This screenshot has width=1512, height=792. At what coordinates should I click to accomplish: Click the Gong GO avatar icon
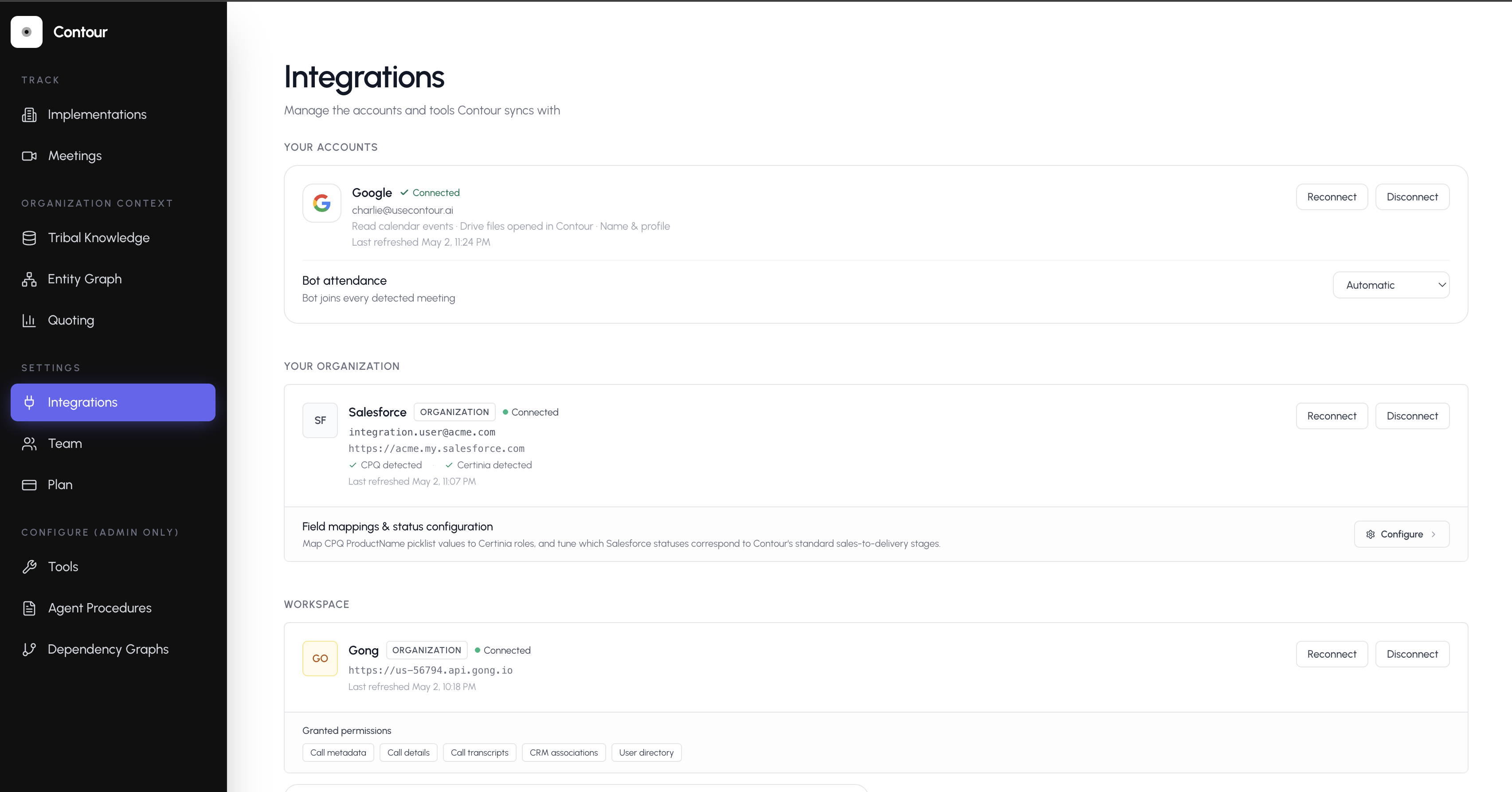[320, 658]
